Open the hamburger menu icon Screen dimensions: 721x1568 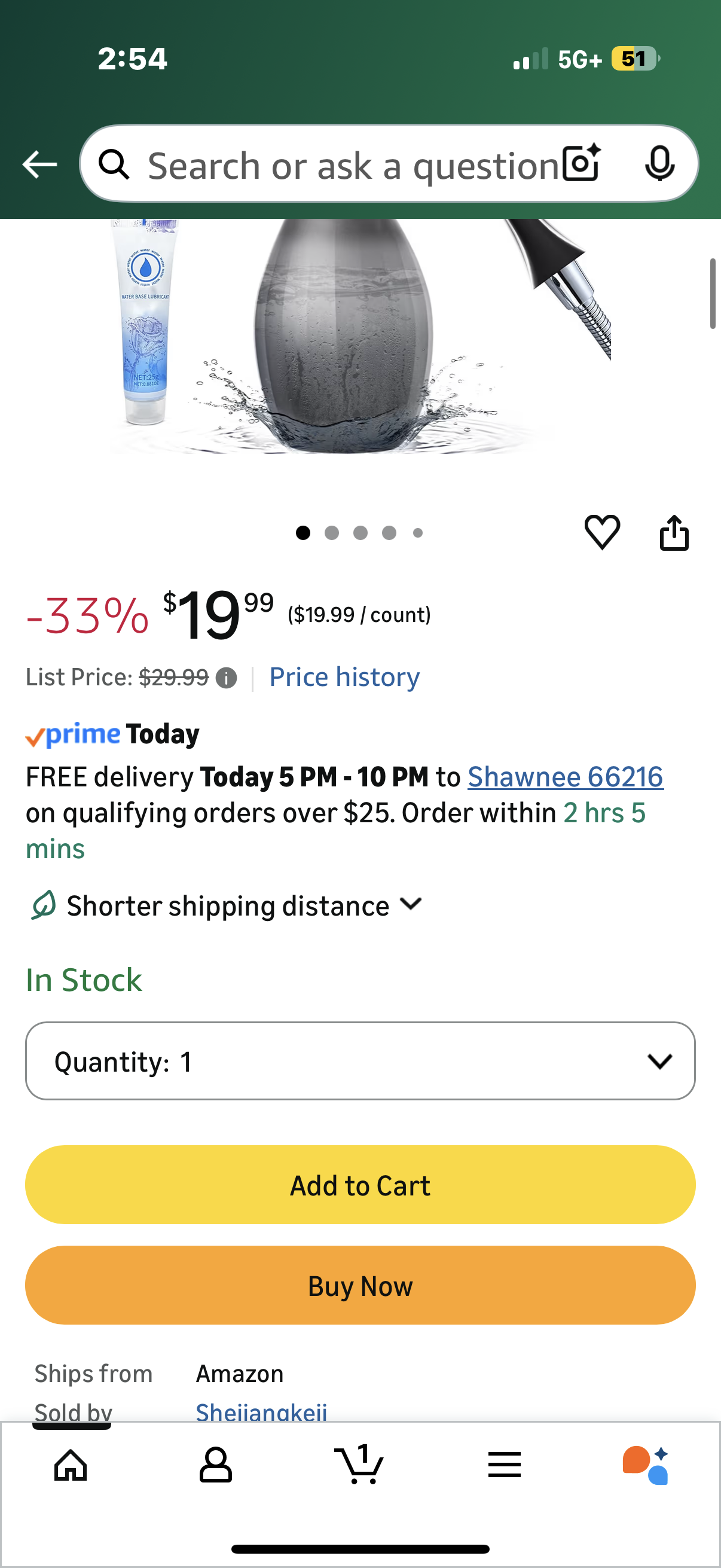click(x=504, y=1465)
